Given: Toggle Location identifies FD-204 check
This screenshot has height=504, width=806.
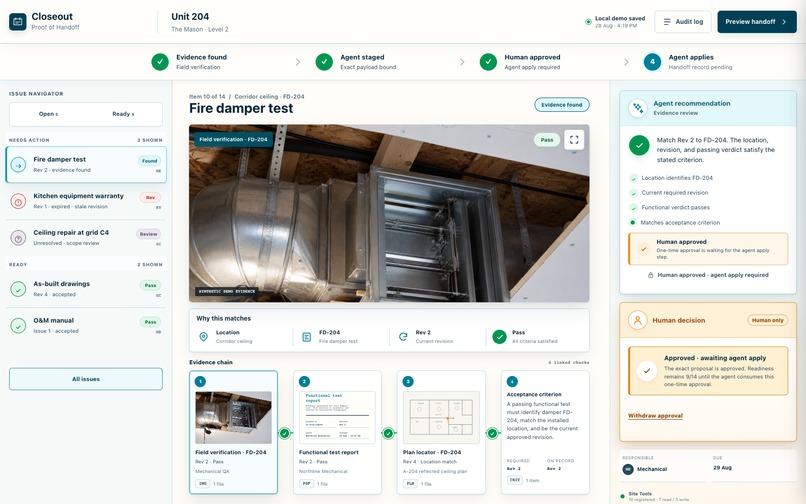Looking at the screenshot, I should (x=633, y=178).
